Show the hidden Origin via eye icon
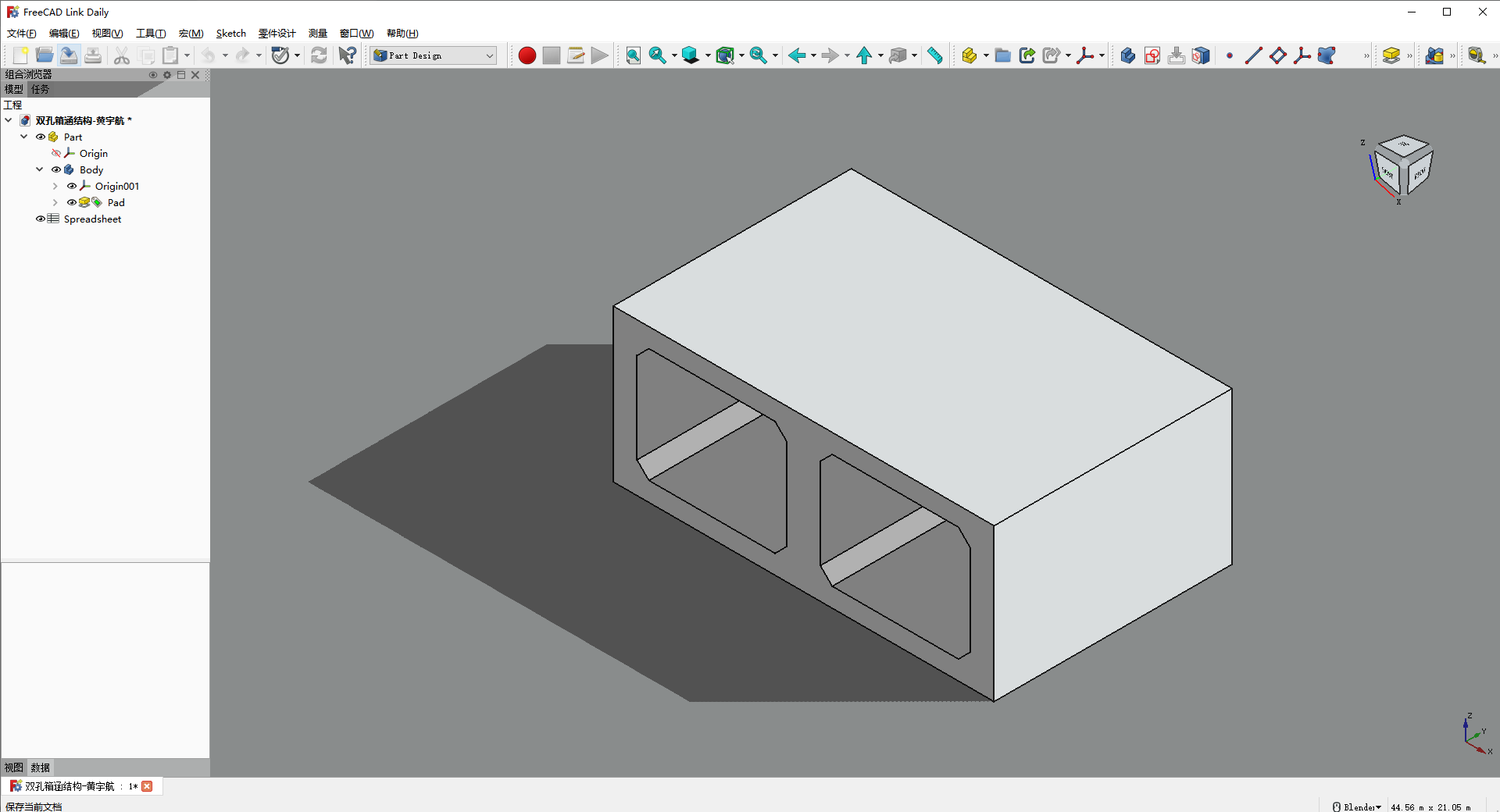 (56, 154)
